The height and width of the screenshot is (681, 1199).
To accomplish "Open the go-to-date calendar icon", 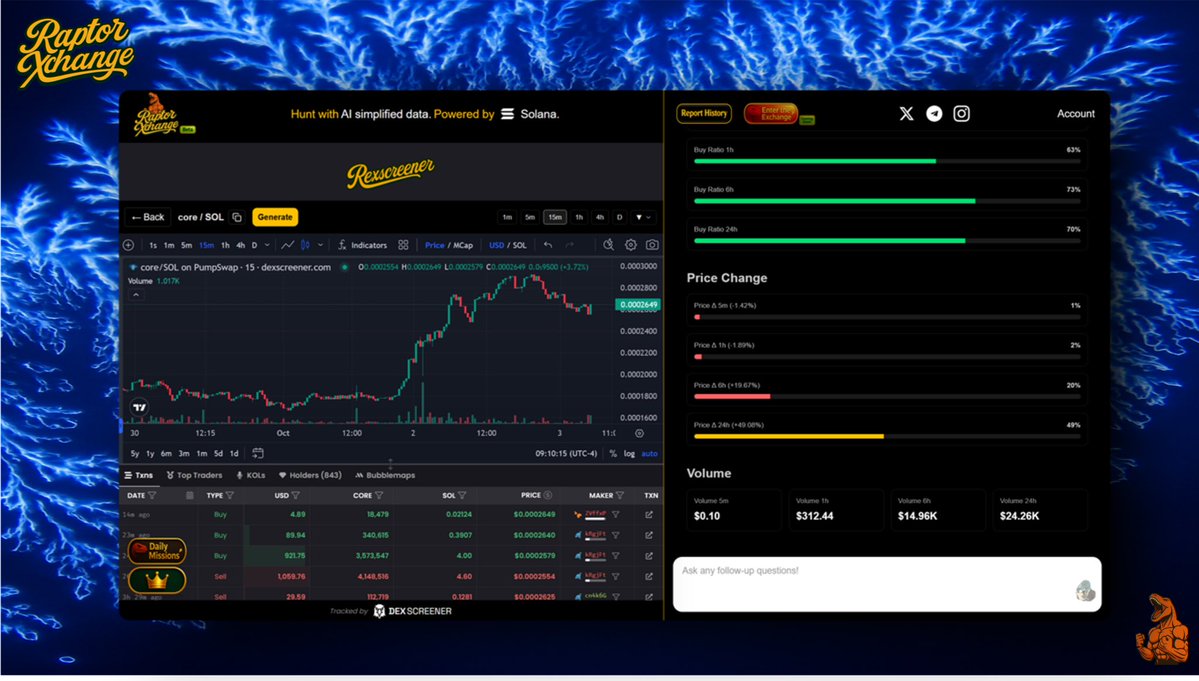I will coord(258,453).
